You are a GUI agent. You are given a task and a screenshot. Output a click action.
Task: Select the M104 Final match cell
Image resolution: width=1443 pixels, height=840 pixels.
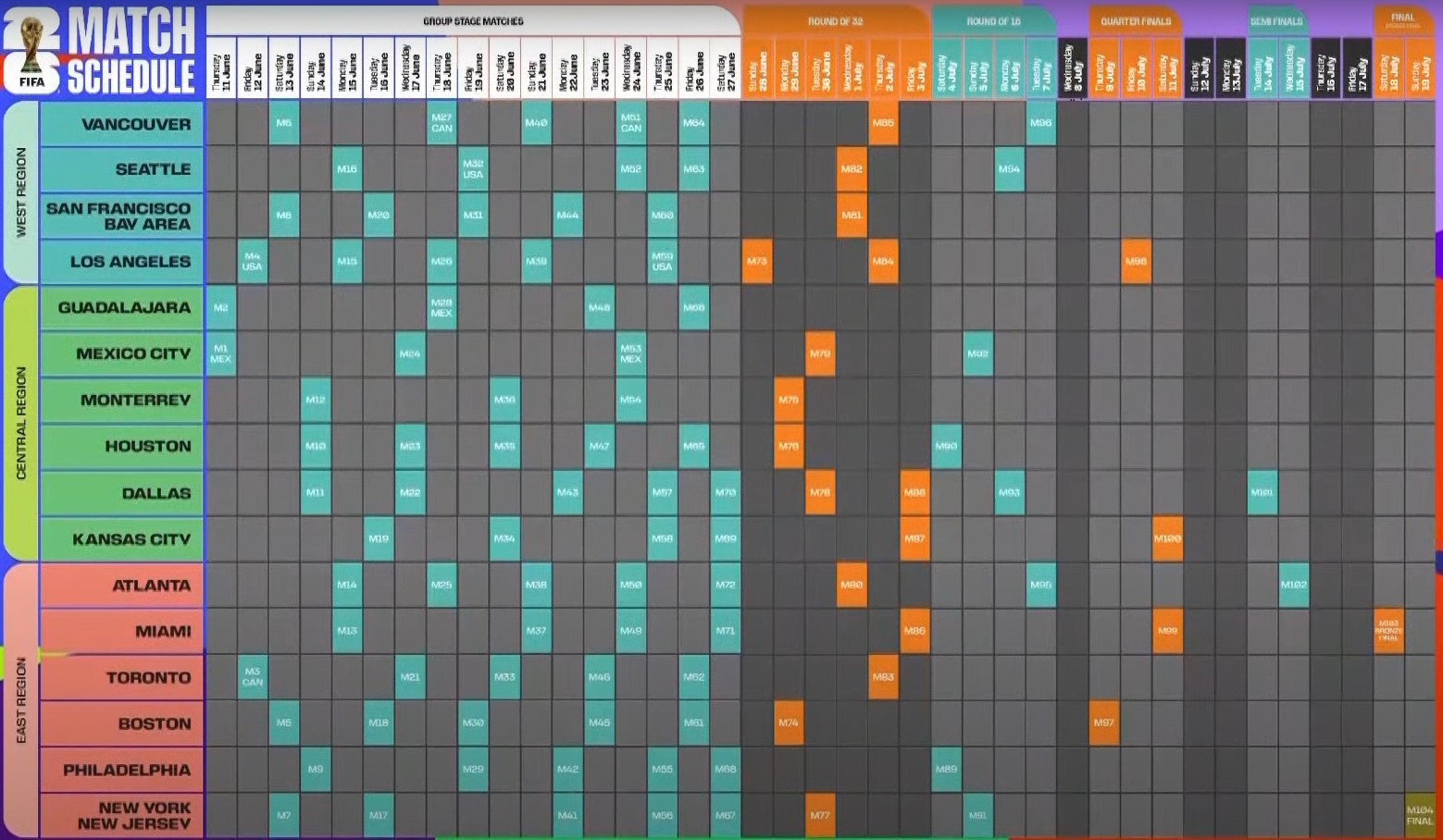1419,815
